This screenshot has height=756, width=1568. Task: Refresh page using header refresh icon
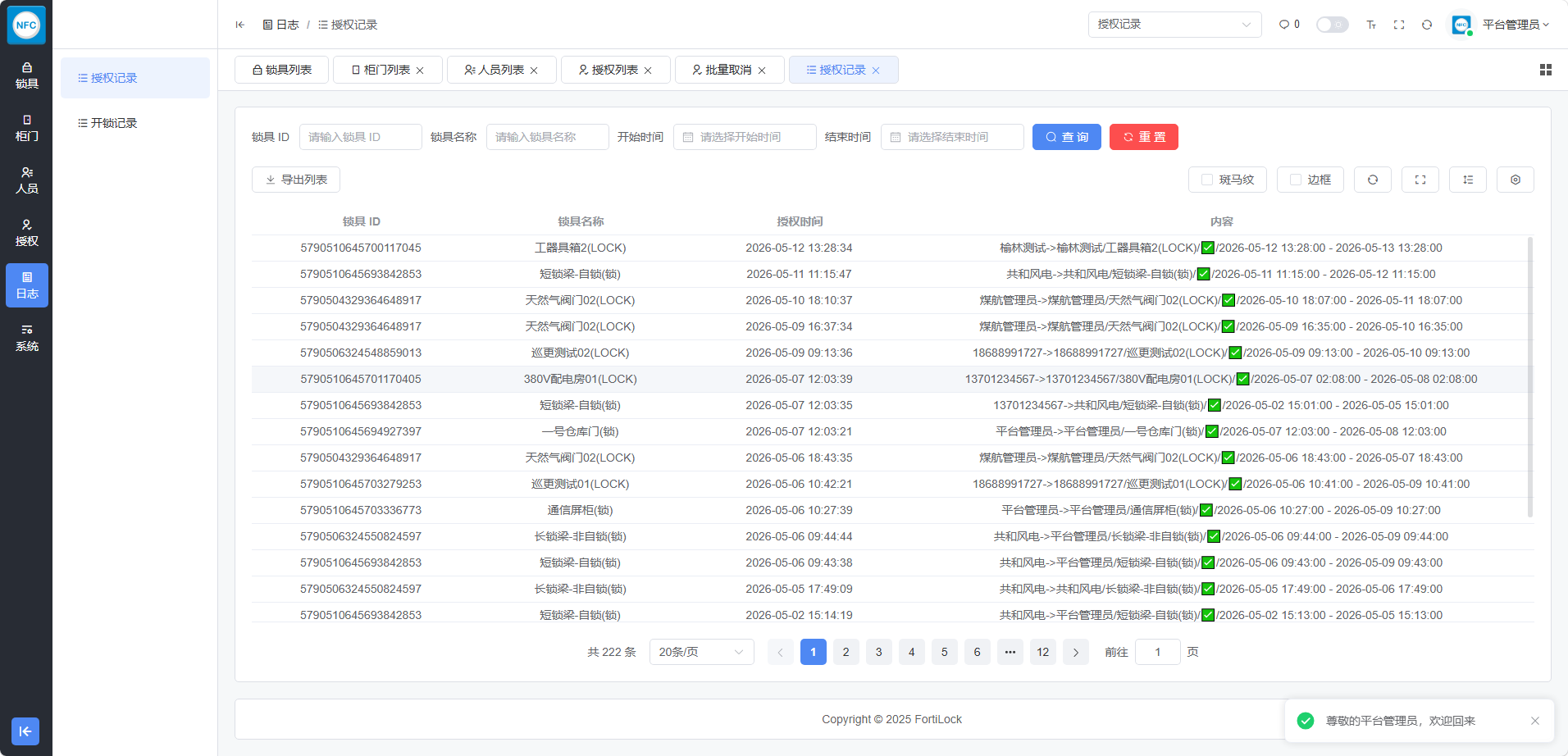(x=1427, y=25)
